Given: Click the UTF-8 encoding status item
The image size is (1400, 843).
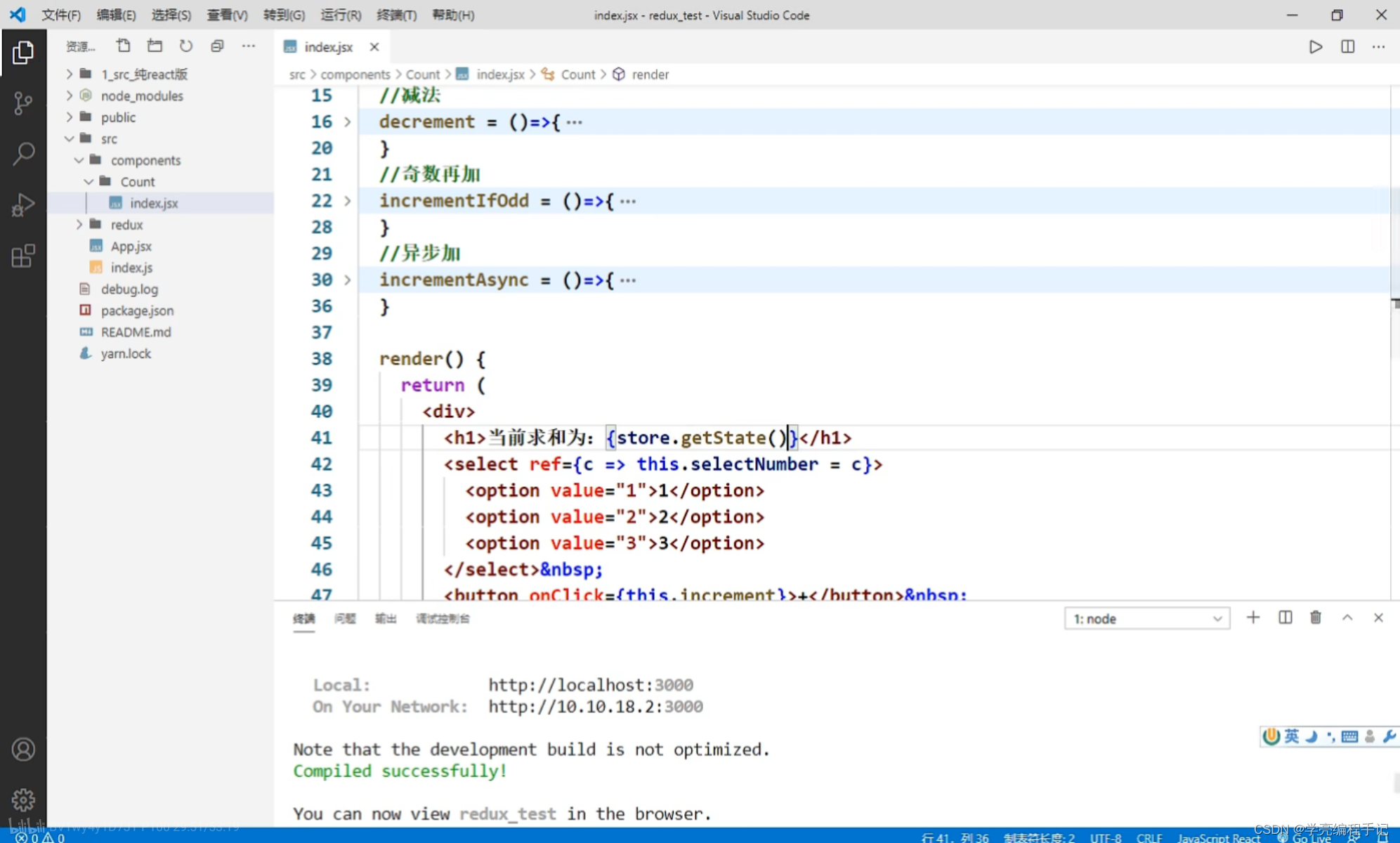Looking at the screenshot, I should [x=1106, y=837].
